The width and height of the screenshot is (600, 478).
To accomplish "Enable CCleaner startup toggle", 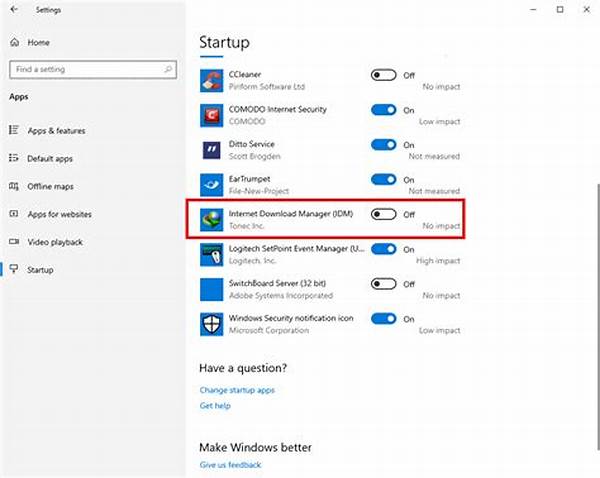I will tap(383, 74).
